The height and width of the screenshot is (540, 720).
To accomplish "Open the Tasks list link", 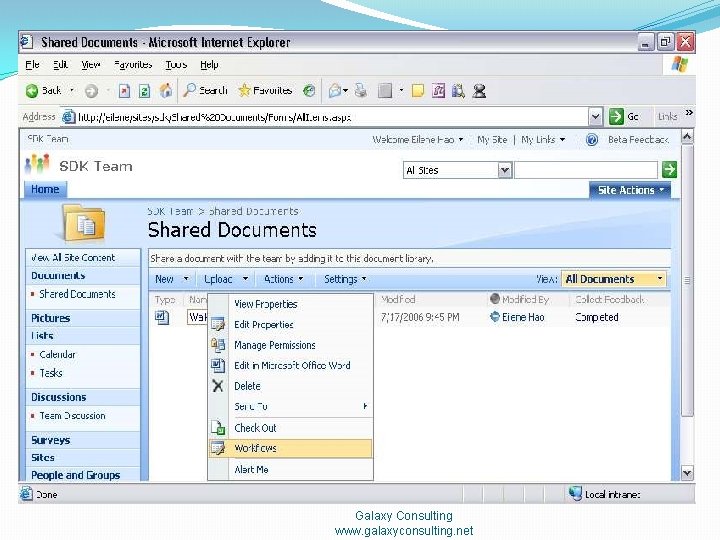I will (x=51, y=373).
